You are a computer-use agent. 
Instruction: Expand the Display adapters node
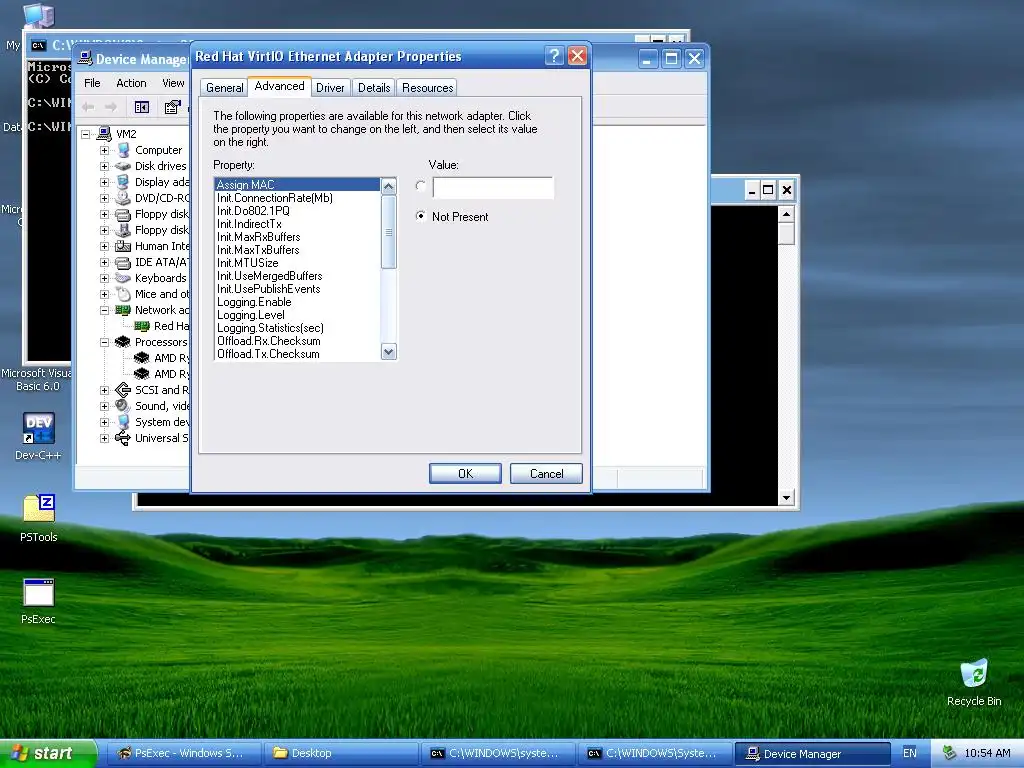(104, 182)
